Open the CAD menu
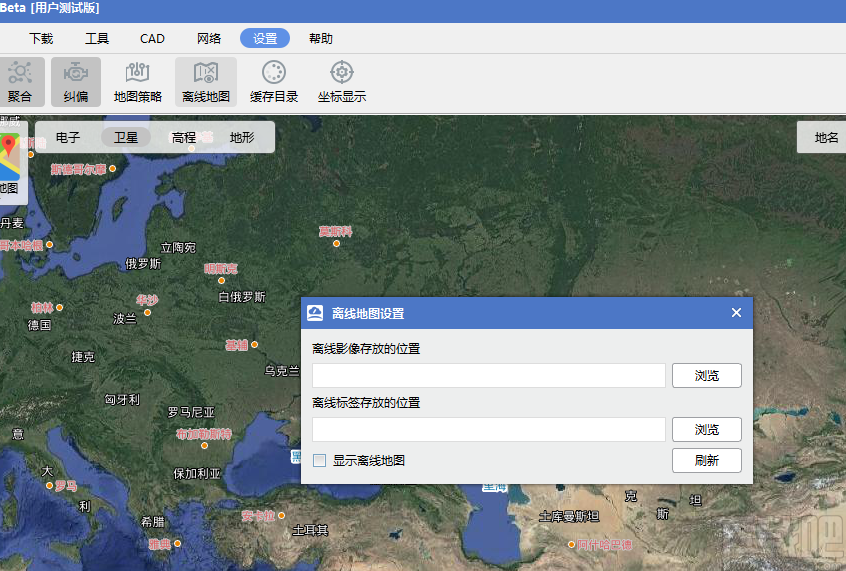The image size is (846, 571). [152, 38]
